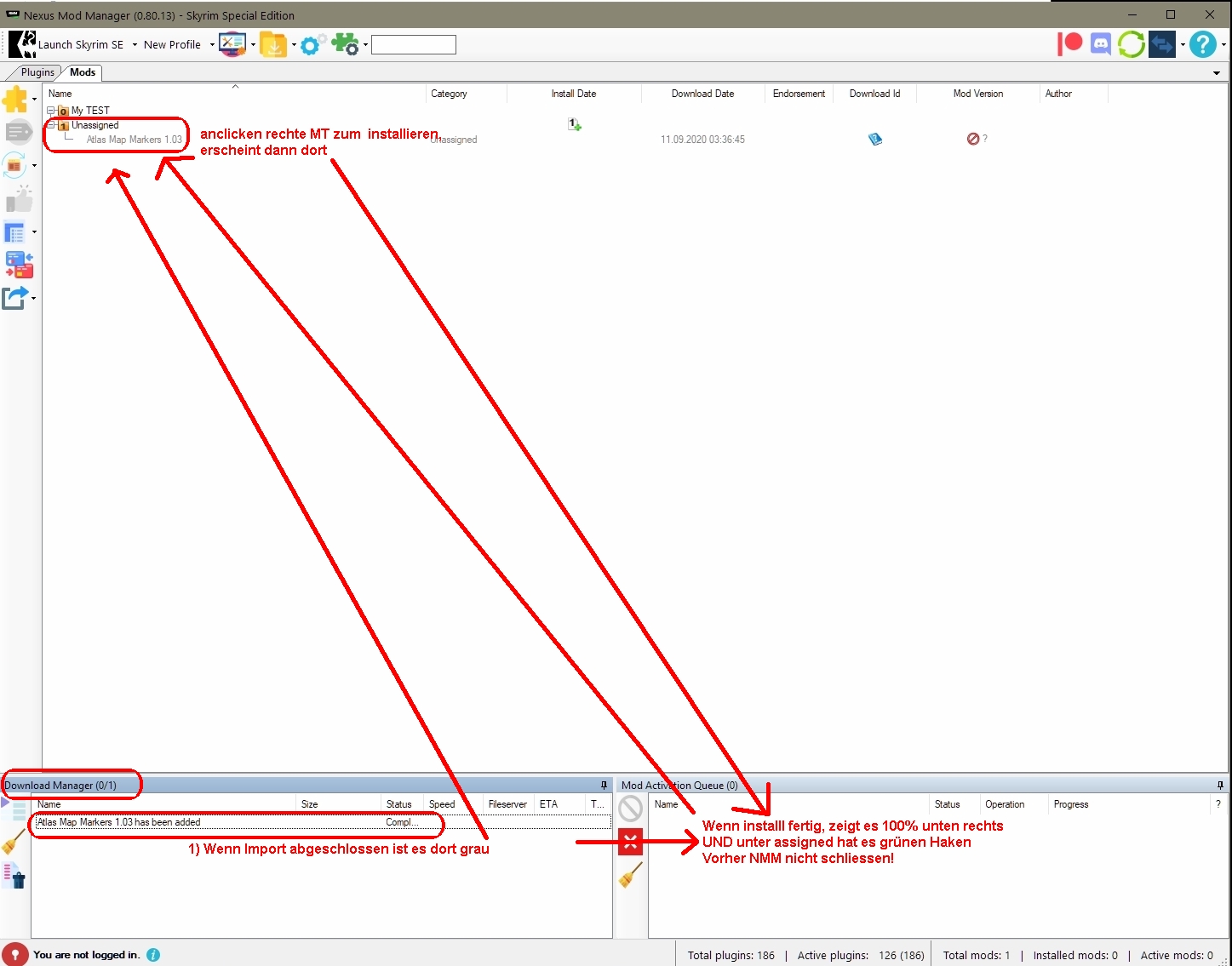Switch to the Plugins tab
Screen dimensions: 1232x966
tap(37, 72)
